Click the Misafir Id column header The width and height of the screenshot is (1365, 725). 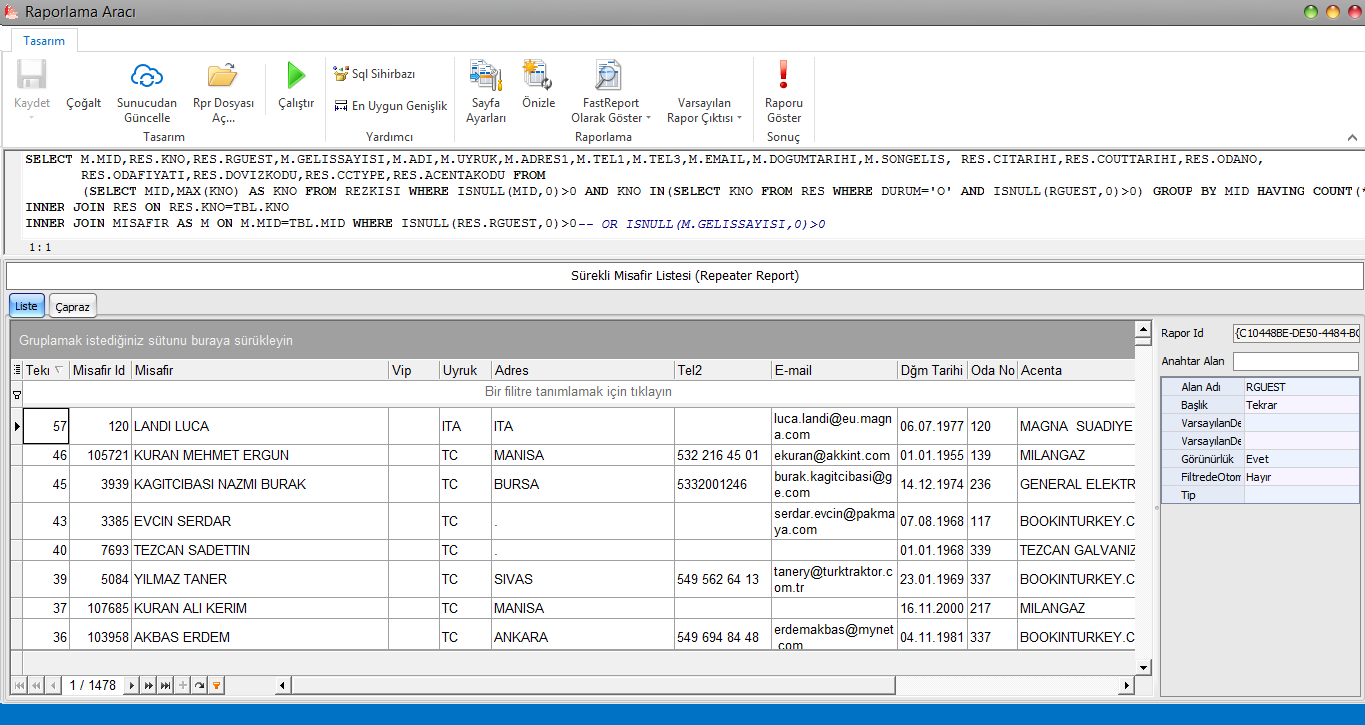point(100,370)
